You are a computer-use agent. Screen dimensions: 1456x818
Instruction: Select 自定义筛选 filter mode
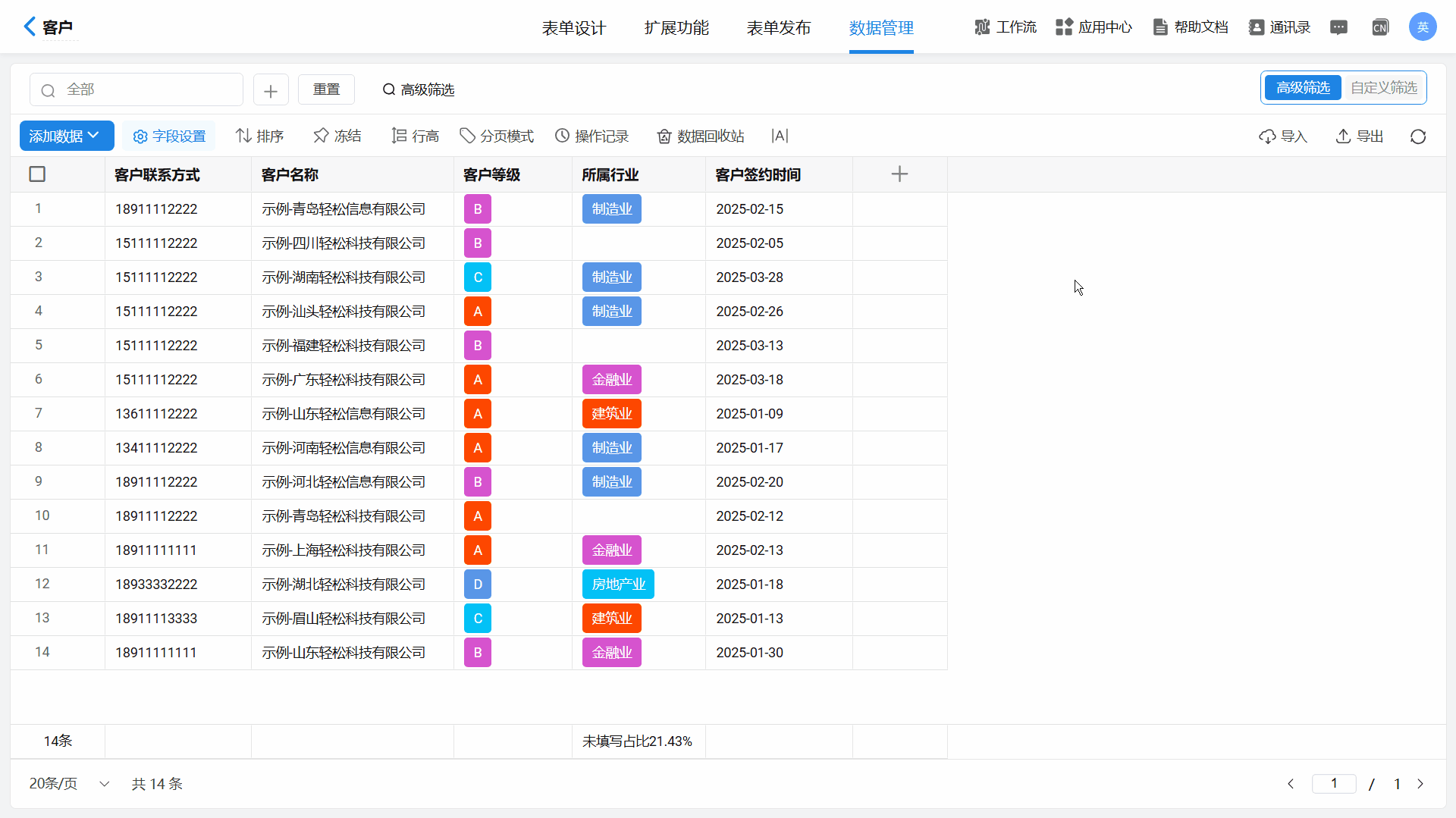coord(1384,88)
